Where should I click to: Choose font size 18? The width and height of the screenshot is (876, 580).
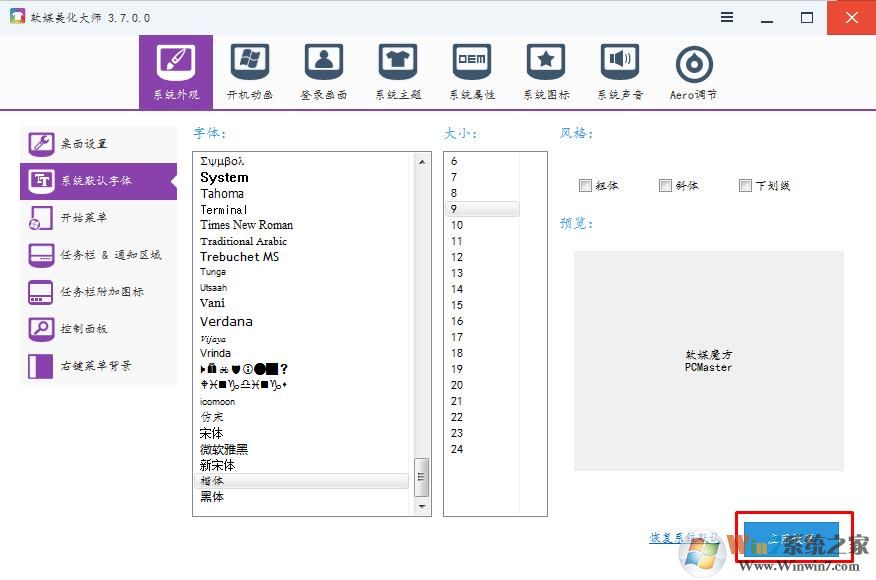[x=457, y=353]
